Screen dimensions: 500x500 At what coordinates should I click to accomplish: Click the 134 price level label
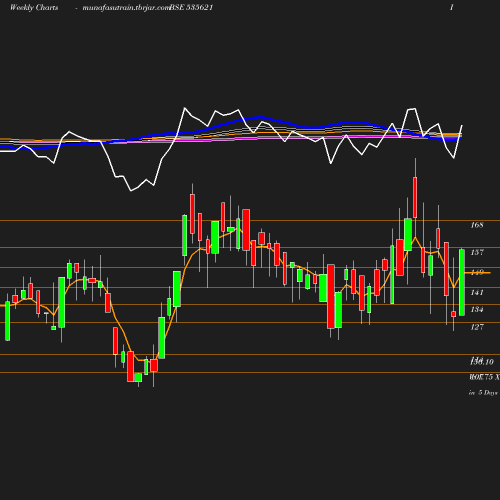click(x=477, y=309)
